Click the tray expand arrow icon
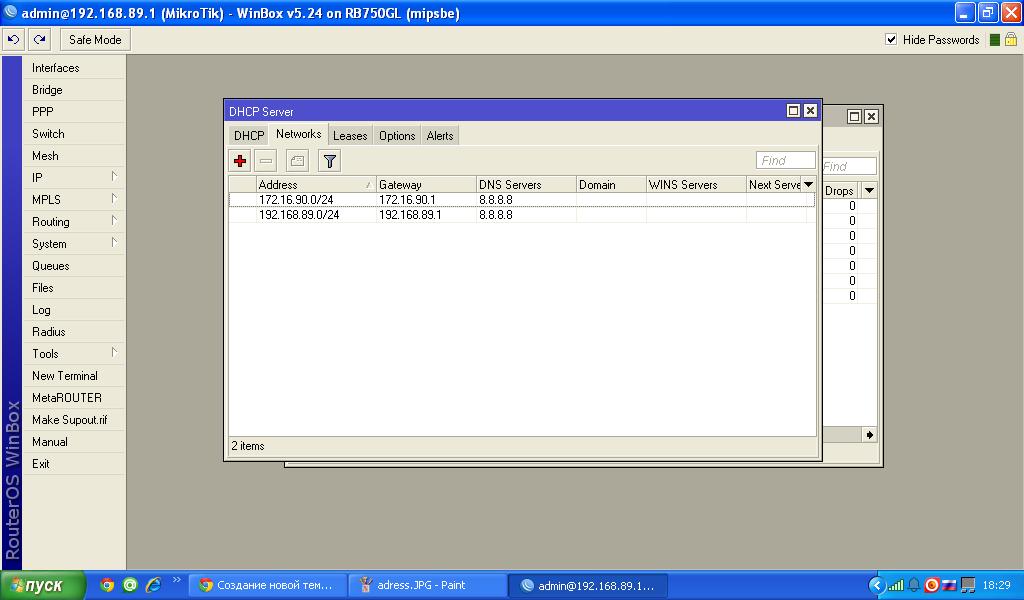Image resolution: width=1024 pixels, height=600 pixels. pos(876,585)
